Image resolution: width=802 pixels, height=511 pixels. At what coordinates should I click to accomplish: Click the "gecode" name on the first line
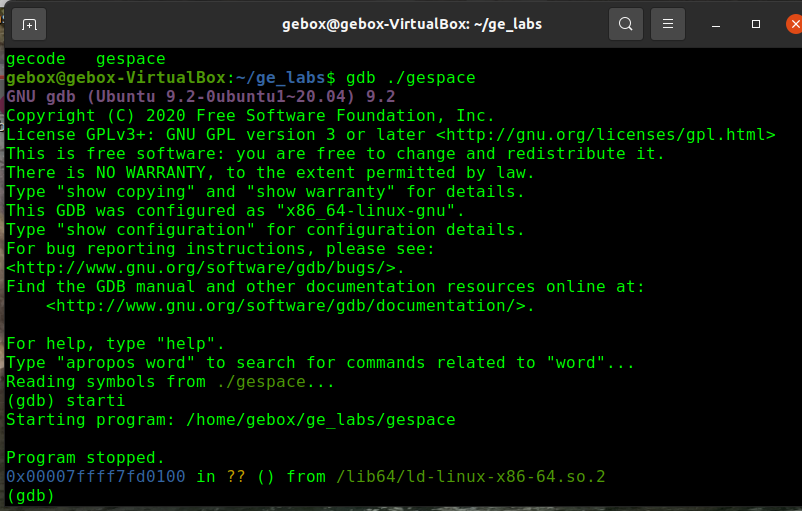(35, 59)
